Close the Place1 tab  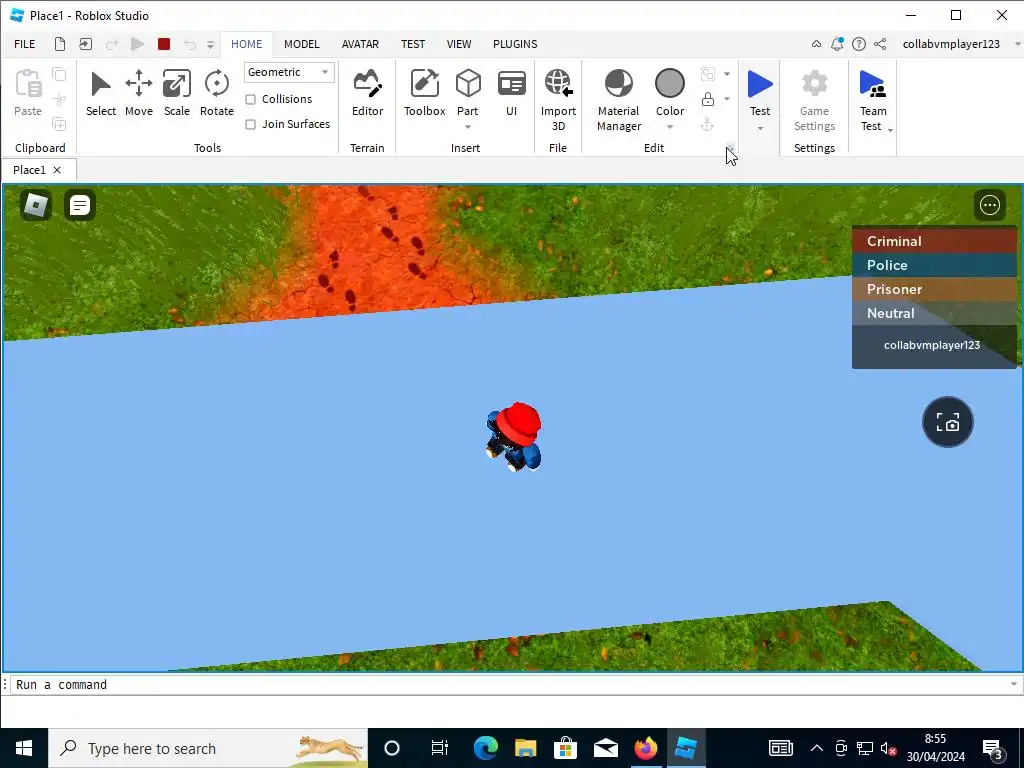pyautogui.click(x=57, y=170)
